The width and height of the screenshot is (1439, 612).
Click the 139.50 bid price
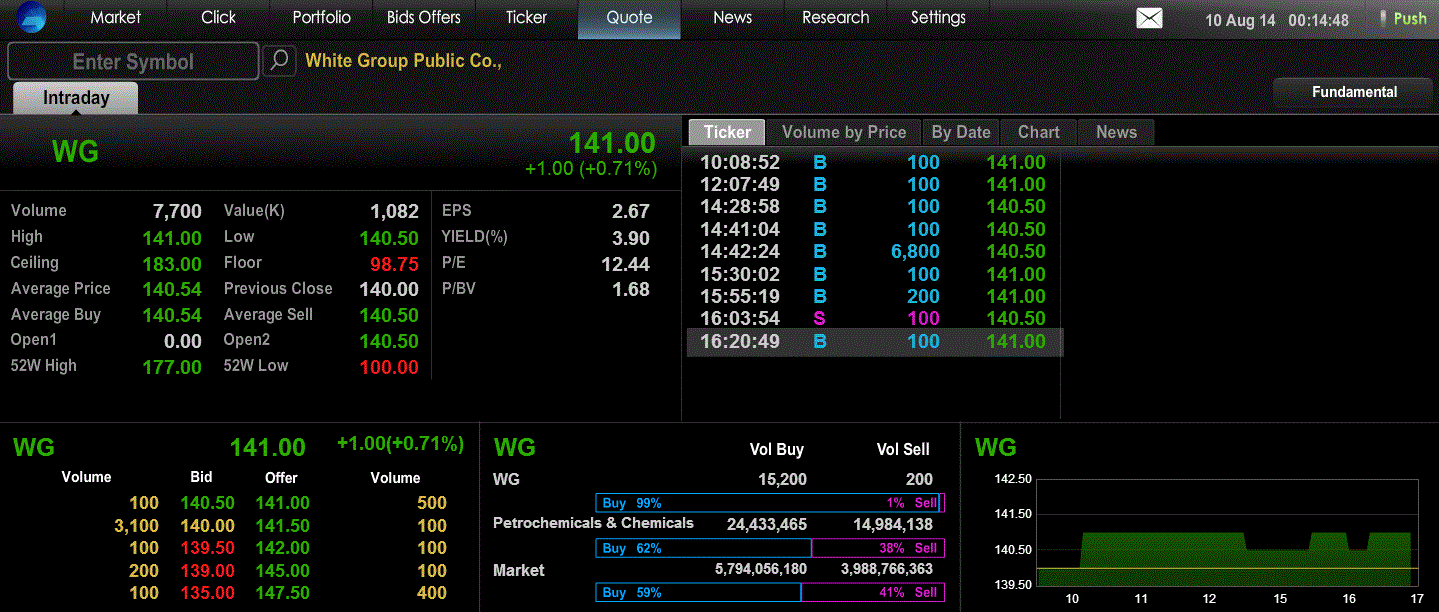(207, 548)
